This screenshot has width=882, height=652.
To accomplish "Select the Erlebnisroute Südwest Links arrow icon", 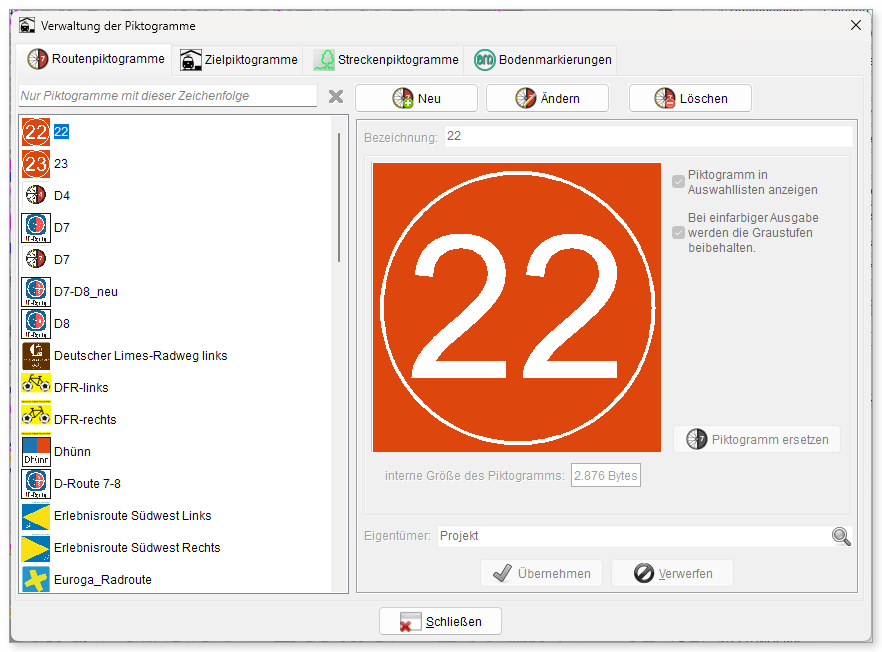I will pyautogui.click(x=36, y=516).
